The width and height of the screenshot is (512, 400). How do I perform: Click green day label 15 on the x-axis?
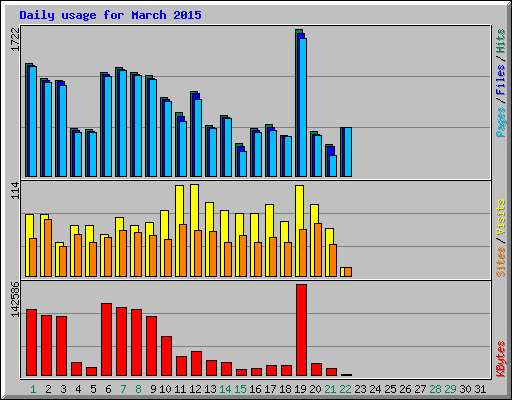coord(240,389)
